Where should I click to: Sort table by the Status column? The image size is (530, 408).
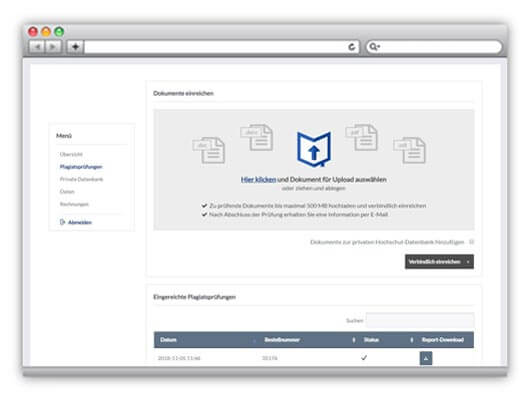(x=371, y=340)
